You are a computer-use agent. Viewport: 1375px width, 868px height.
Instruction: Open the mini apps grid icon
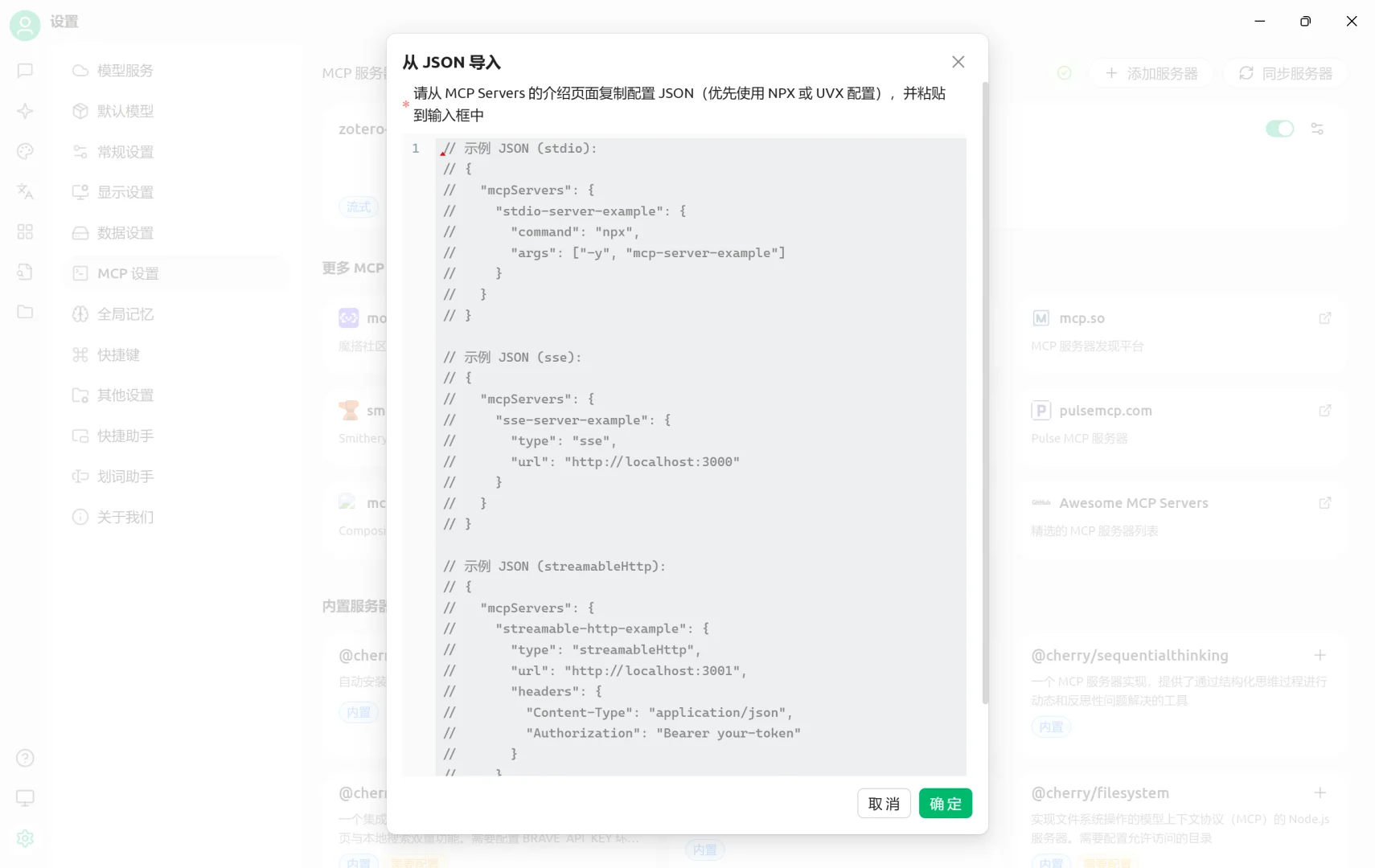[x=25, y=231]
